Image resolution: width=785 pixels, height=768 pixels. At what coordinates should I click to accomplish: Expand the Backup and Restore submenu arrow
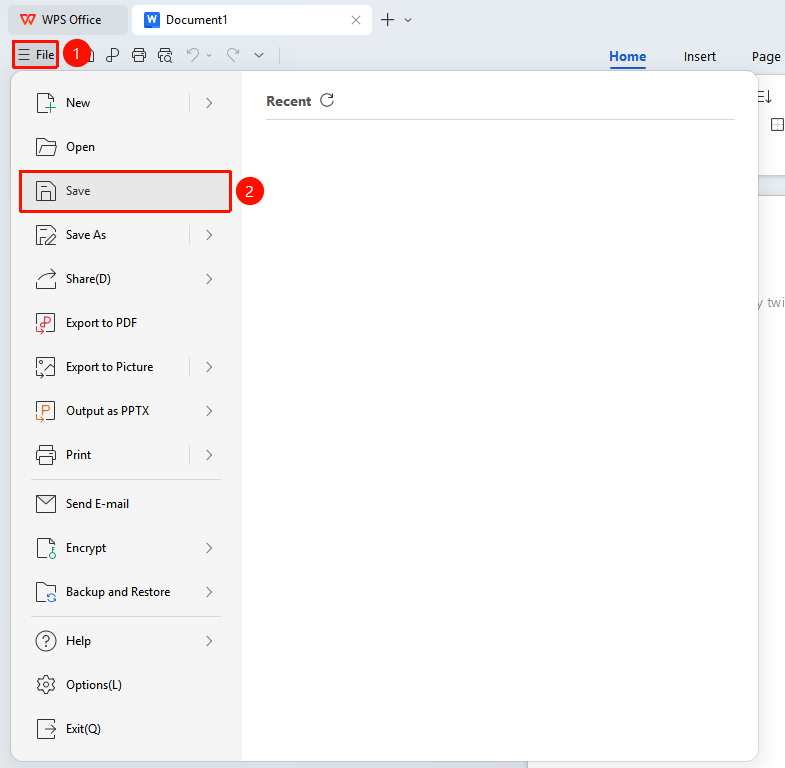point(209,592)
